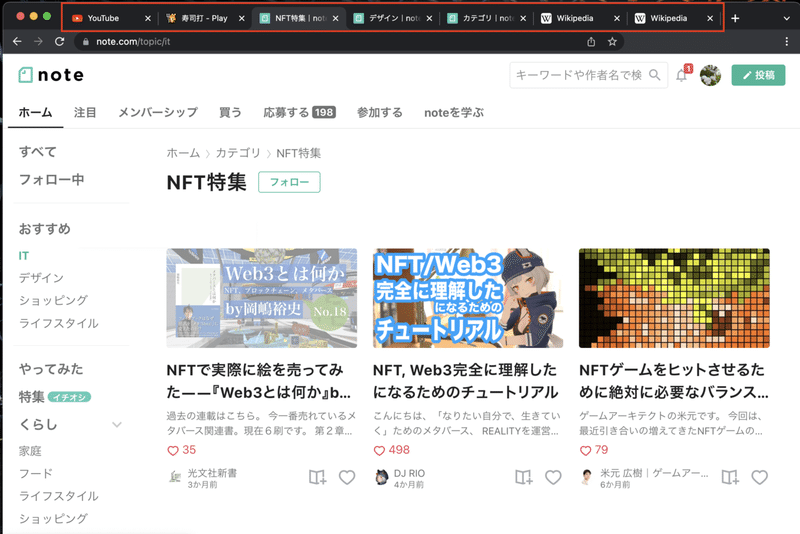Open the NFT/Web3 tutorial thumbnail
This screenshot has width=800, height=534.
pos(468,298)
